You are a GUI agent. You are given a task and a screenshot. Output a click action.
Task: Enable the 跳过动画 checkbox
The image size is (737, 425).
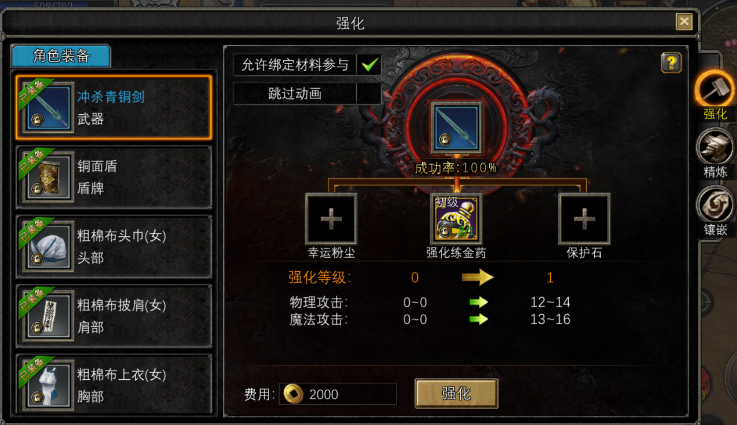click(x=369, y=94)
